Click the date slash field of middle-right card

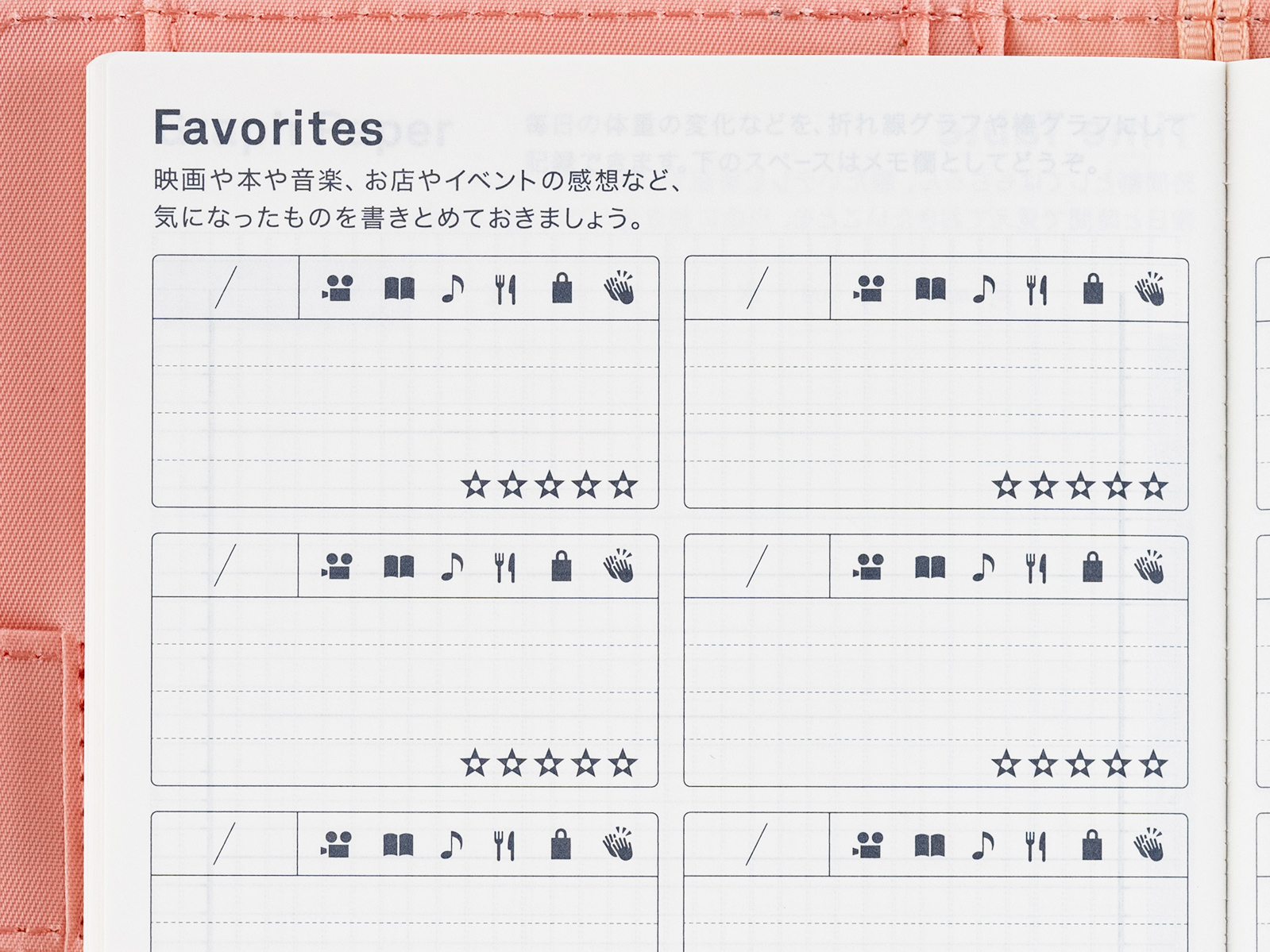pyautogui.click(x=757, y=566)
